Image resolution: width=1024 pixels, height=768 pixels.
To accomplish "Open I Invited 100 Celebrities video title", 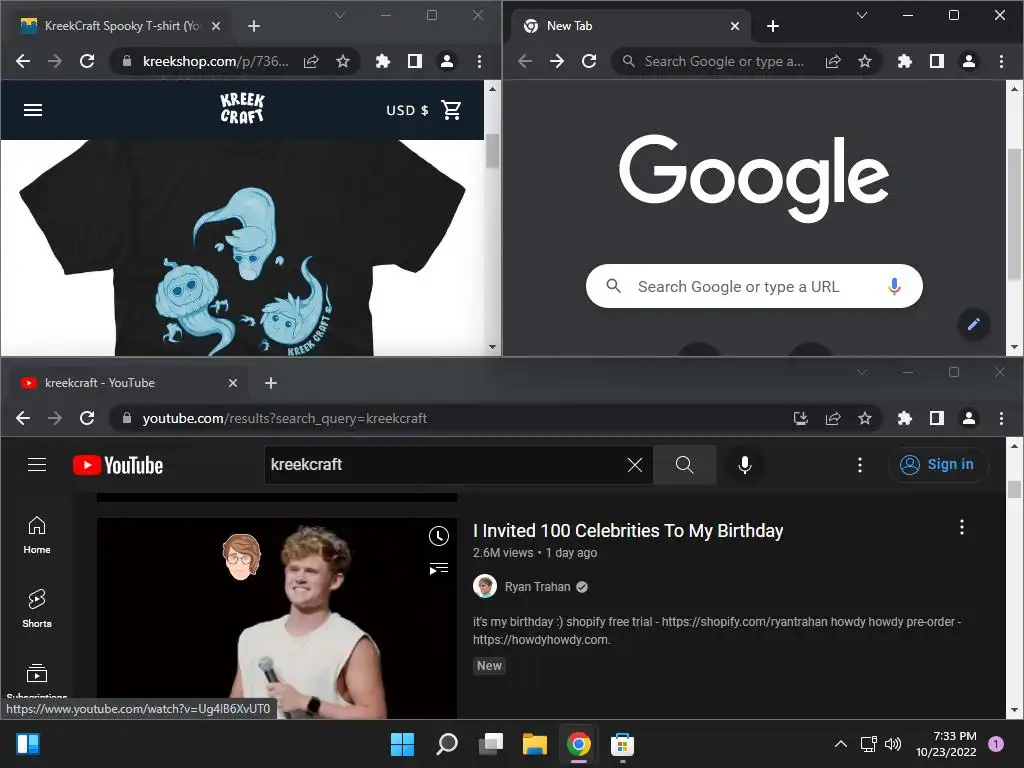I will tap(628, 530).
